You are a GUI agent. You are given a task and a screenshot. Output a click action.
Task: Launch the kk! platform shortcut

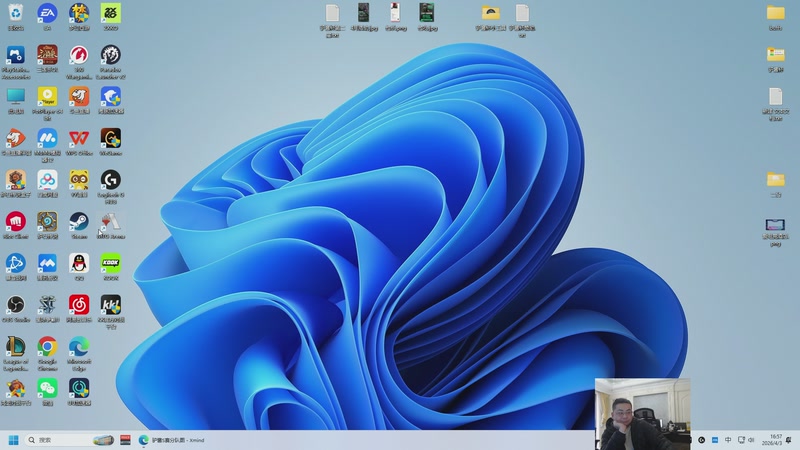111,305
